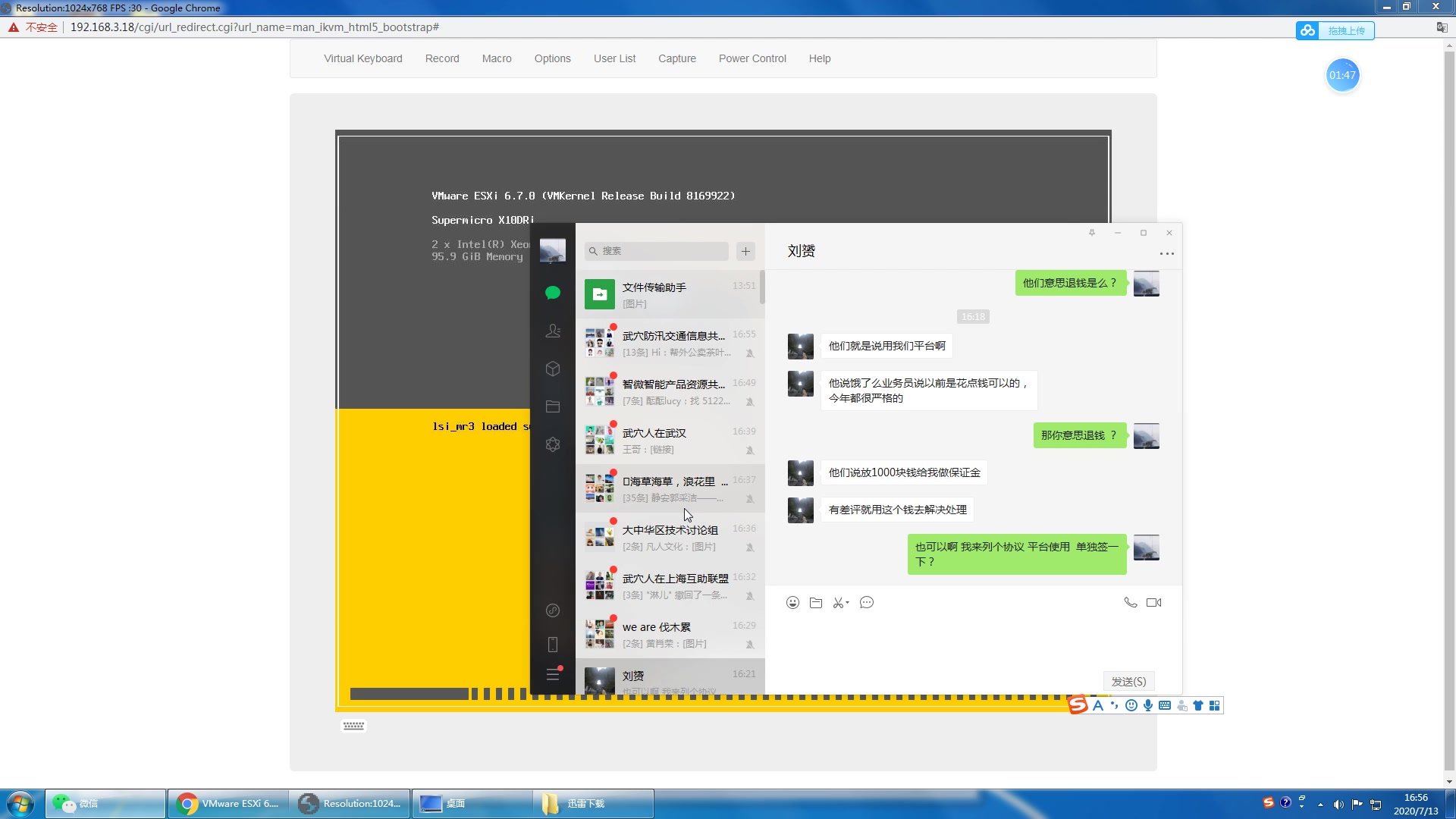Viewport: 1456px width, 819px height.
Task: Open the Favorites box icon in WeChat sidebar
Action: pos(553,369)
